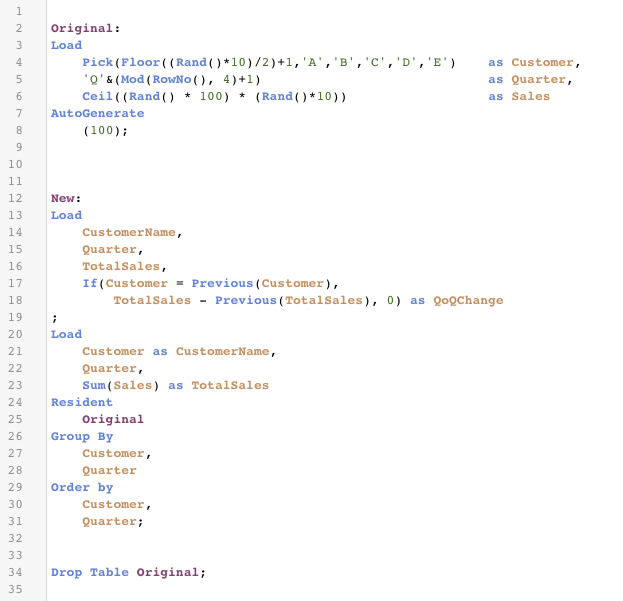Click the 'Order by' clause on line 29
The height and width of the screenshot is (601, 623).
click(x=82, y=487)
